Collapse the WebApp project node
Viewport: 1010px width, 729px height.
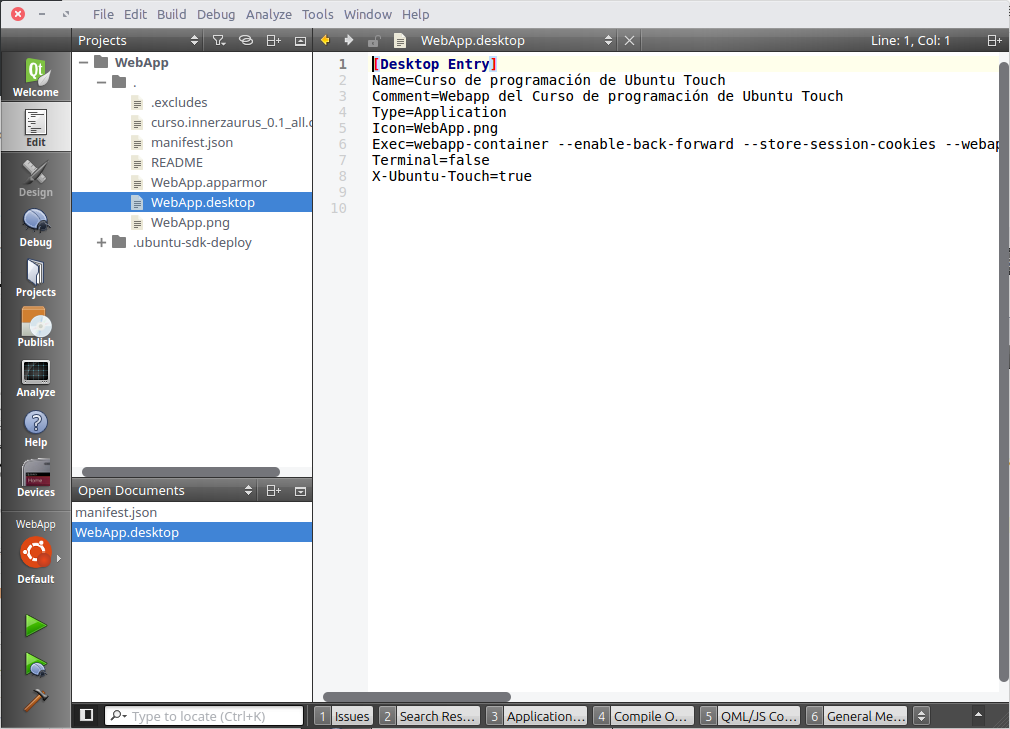pyautogui.click(x=83, y=62)
